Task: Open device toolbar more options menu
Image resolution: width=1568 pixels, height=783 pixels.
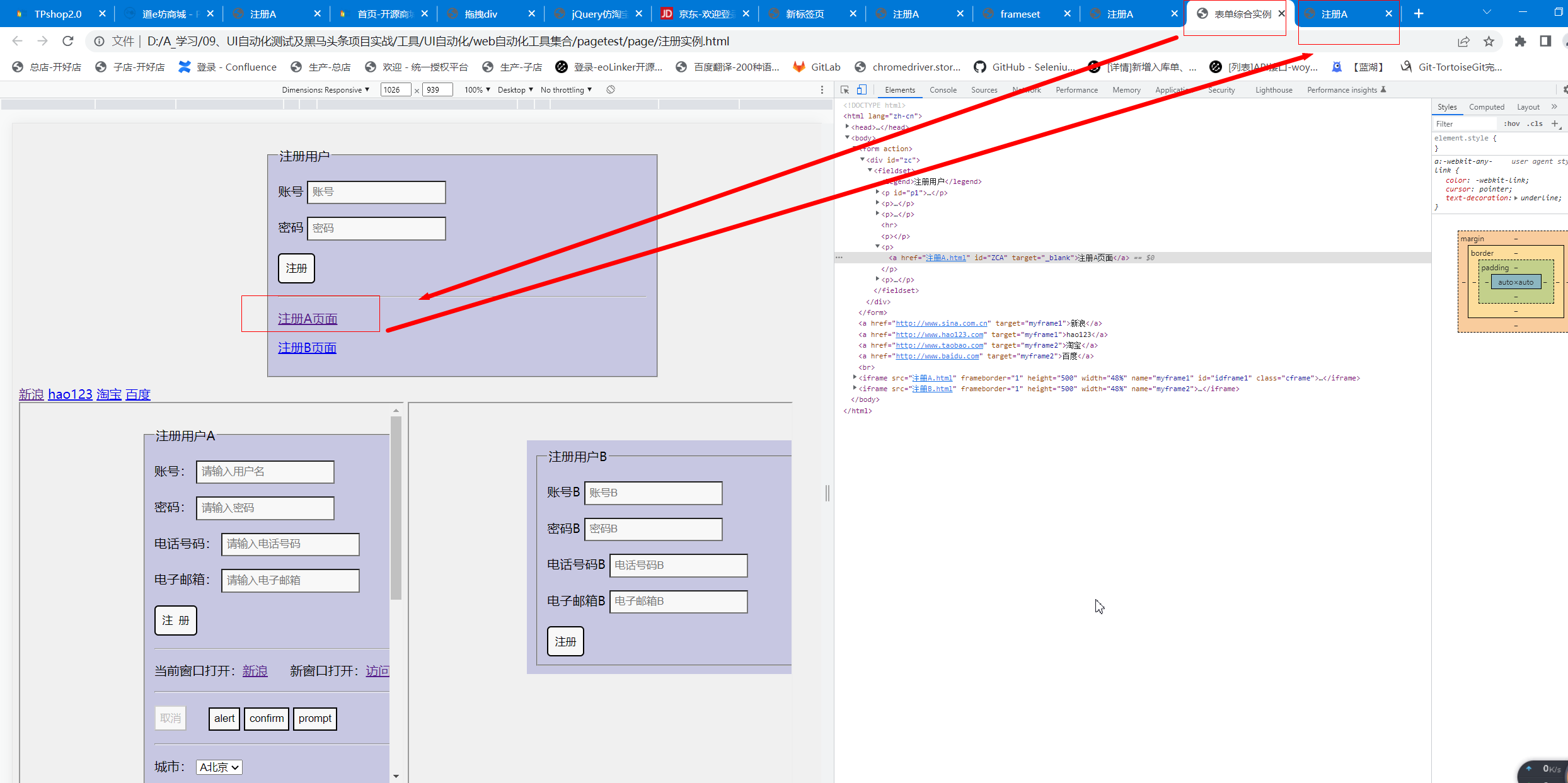Action: click(x=822, y=90)
